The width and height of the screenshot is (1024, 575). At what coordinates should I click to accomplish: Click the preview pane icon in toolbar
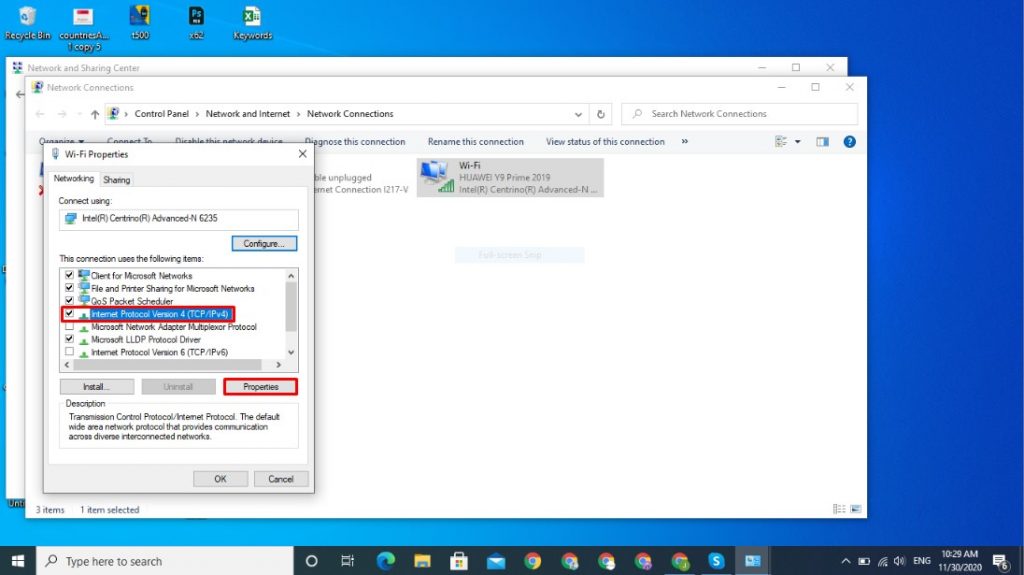point(822,142)
